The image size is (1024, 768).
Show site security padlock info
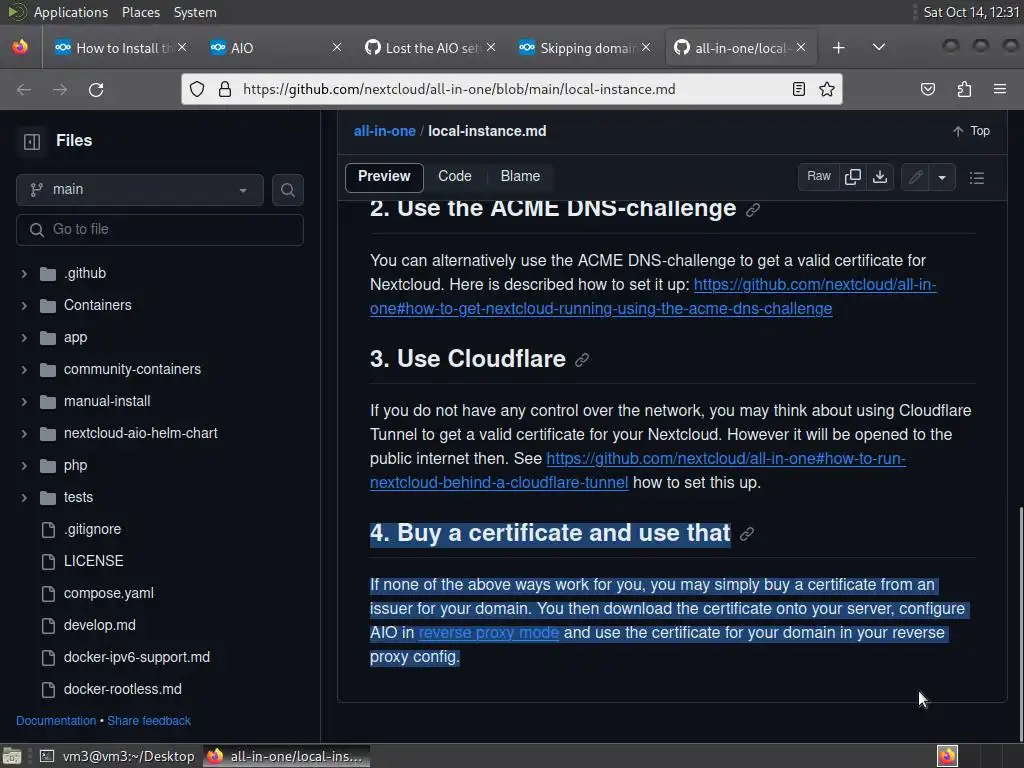225,89
